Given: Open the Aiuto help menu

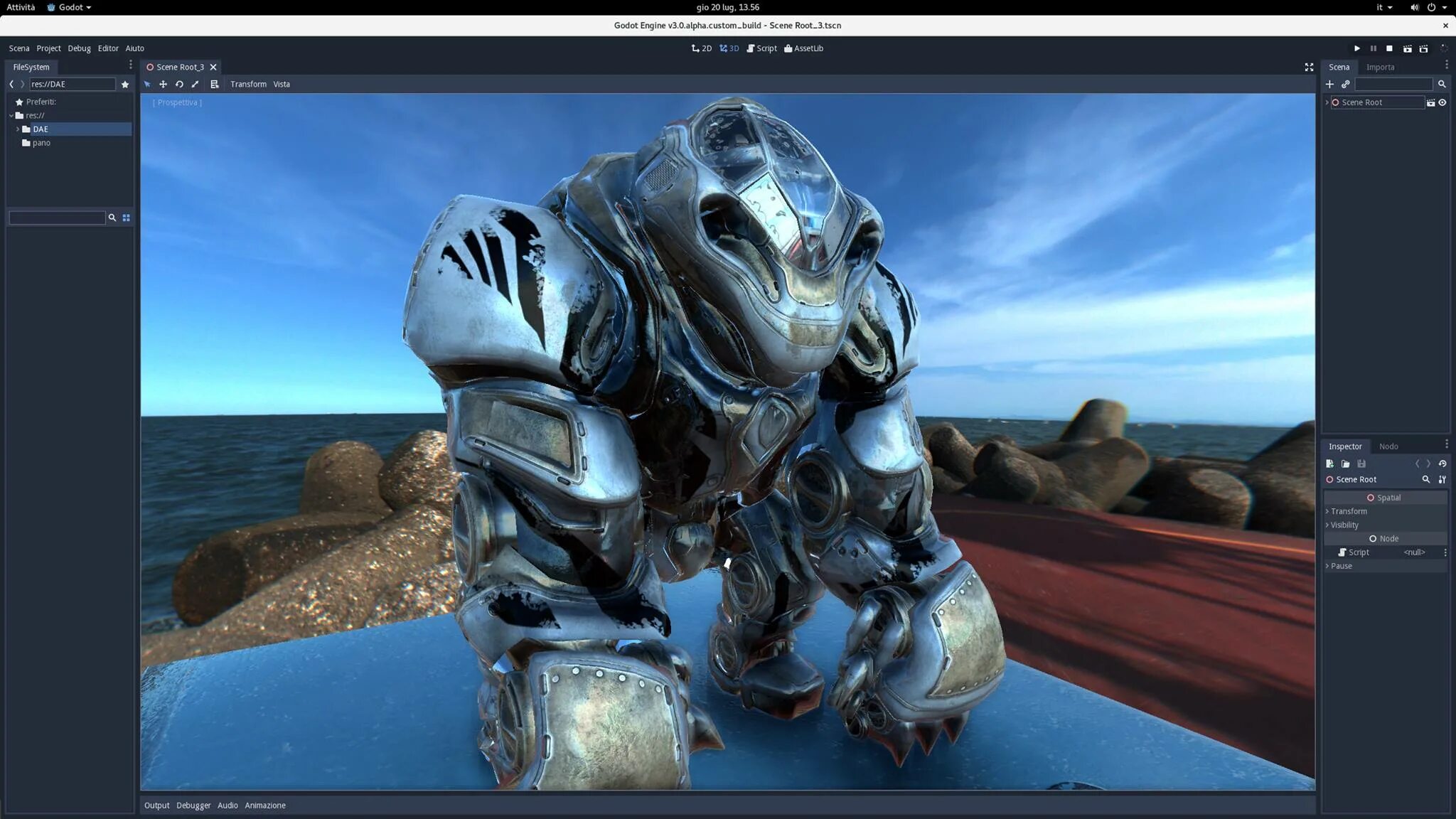Looking at the screenshot, I should click(135, 48).
